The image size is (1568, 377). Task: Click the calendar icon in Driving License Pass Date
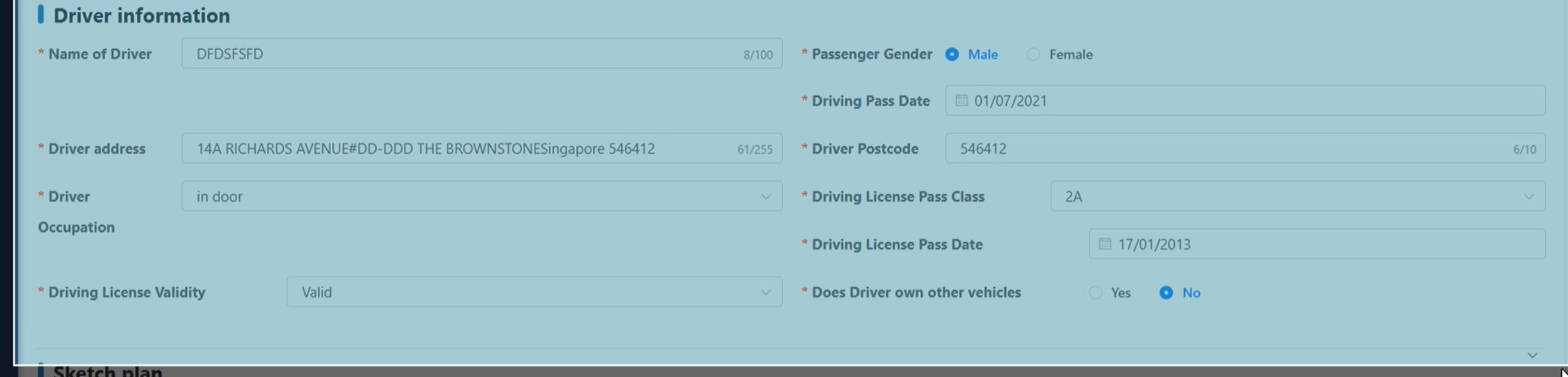pos(1105,244)
